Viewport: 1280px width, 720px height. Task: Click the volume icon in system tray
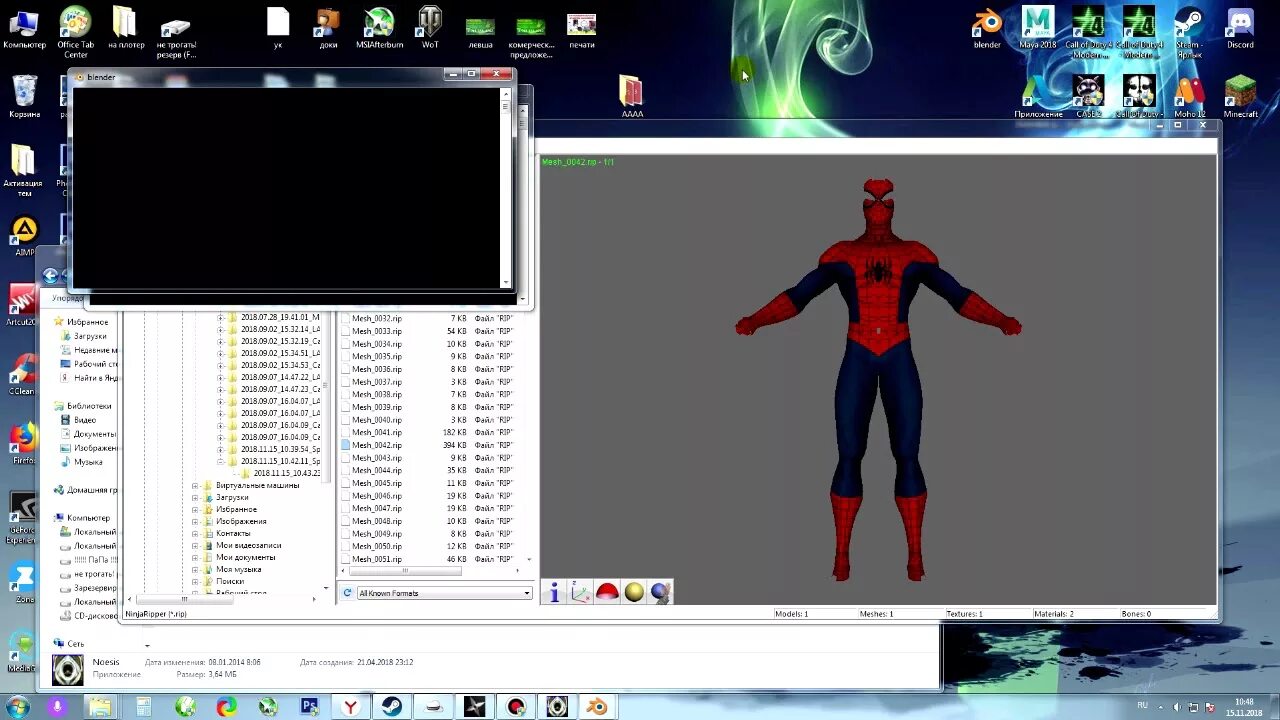tap(1176, 707)
